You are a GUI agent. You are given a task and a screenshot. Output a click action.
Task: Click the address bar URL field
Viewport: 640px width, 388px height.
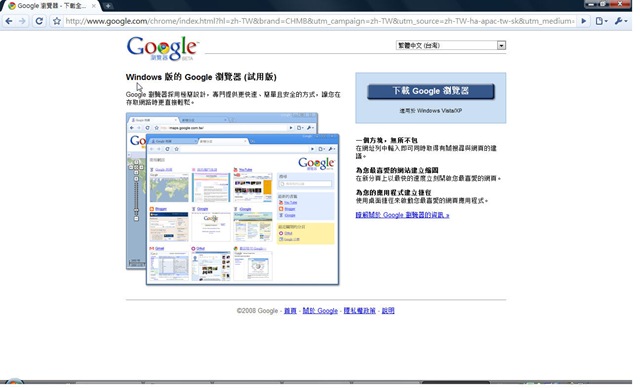point(320,21)
